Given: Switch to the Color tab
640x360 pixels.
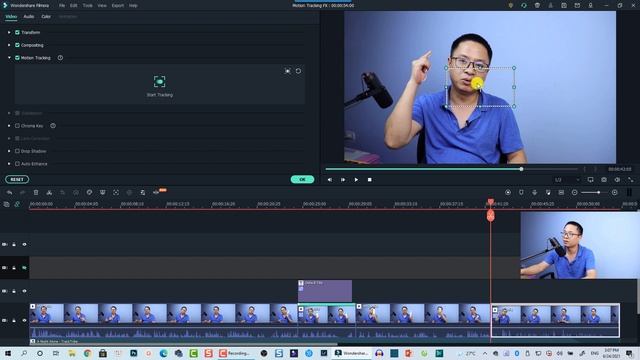Looking at the screenshot, I should [x=46, y=16].
